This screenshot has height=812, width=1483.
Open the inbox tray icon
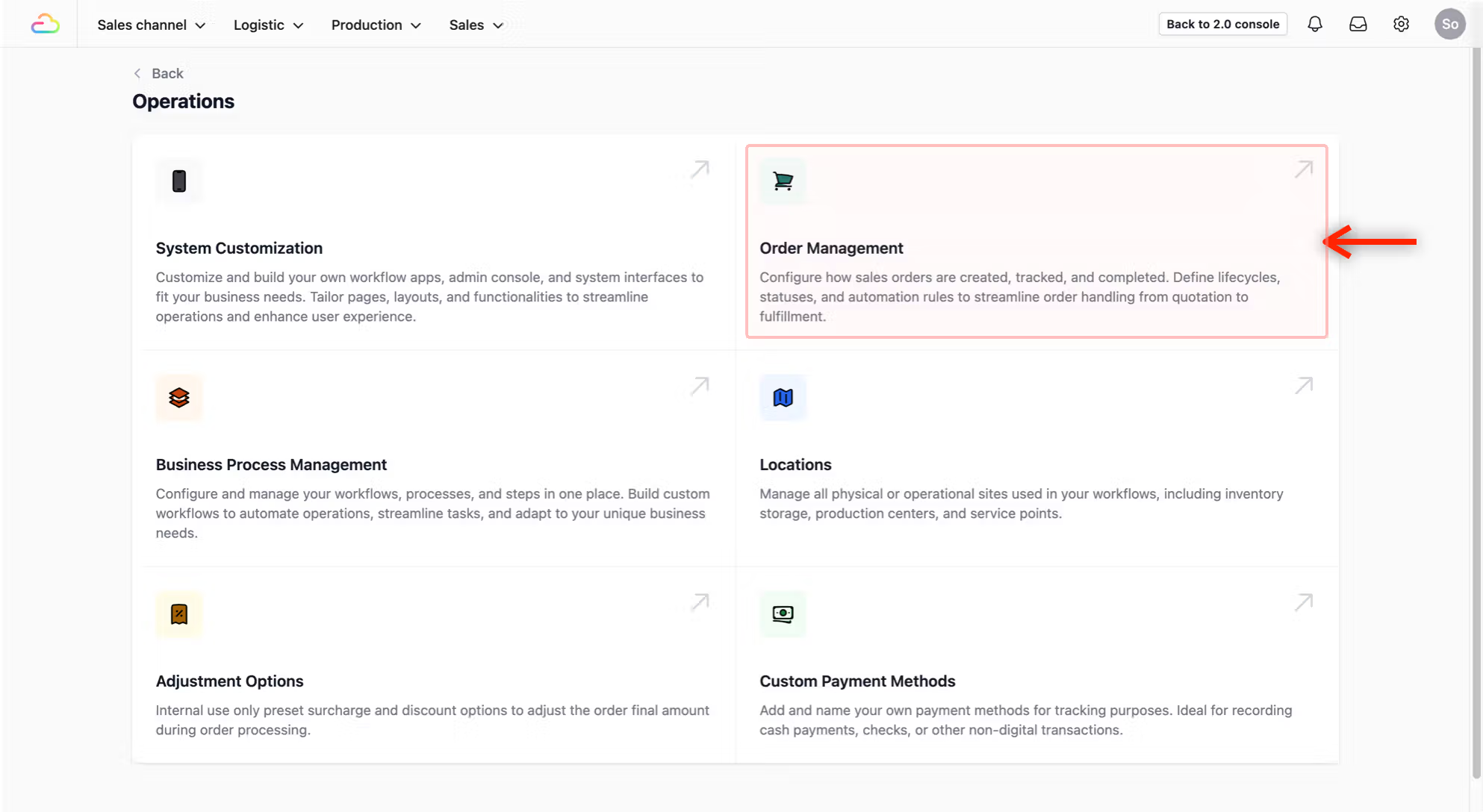click(1358, 24)
